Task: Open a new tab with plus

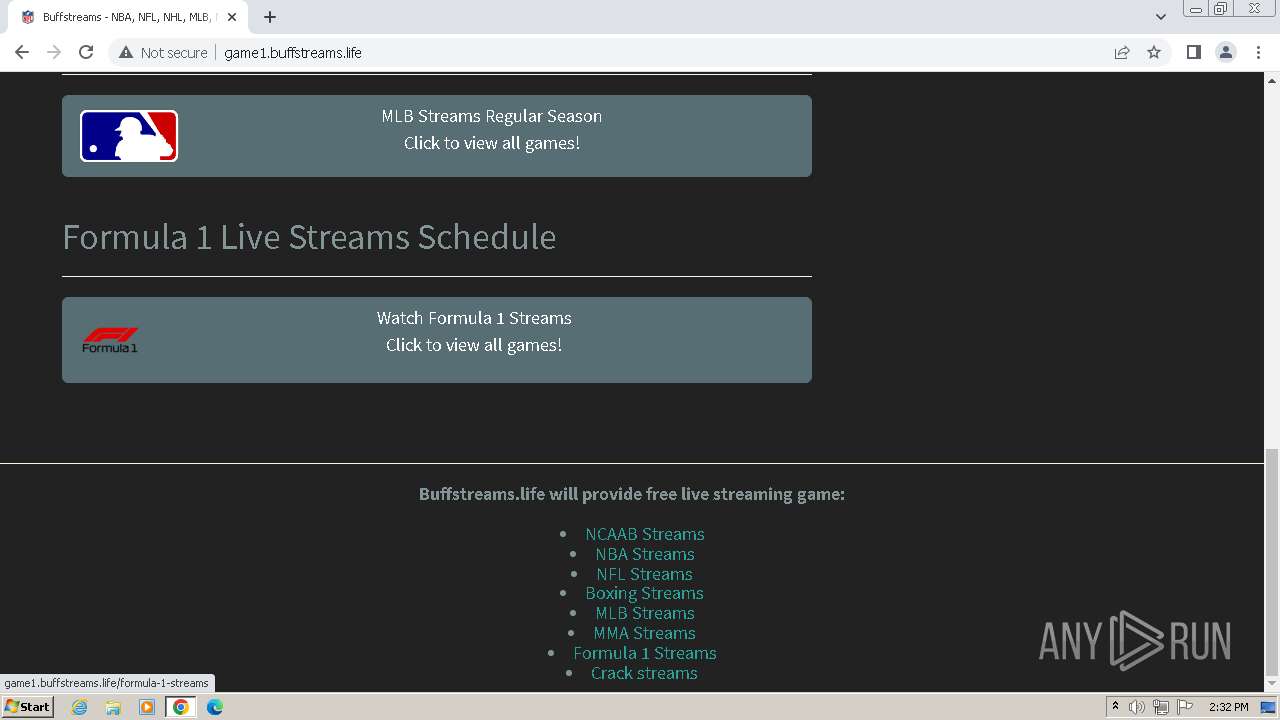Action: [270, 17]
